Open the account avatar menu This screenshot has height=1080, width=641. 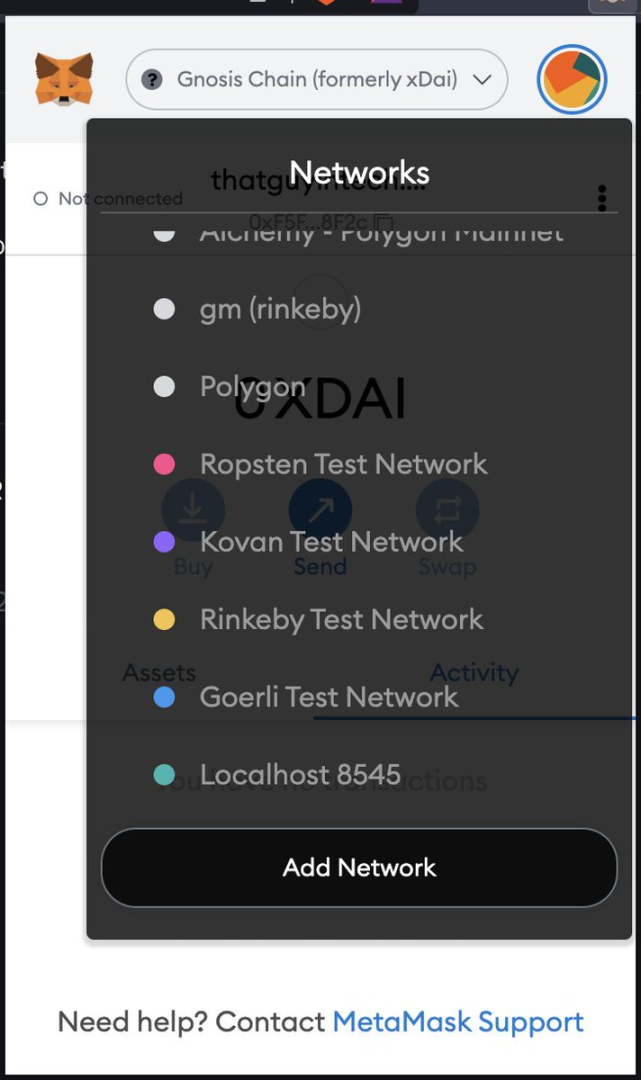coord(572,79)
